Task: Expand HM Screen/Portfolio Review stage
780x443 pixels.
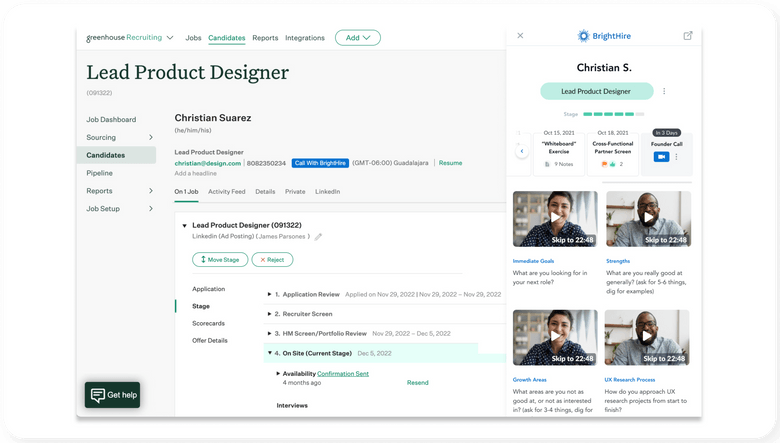Action: [x=269, y=334]
